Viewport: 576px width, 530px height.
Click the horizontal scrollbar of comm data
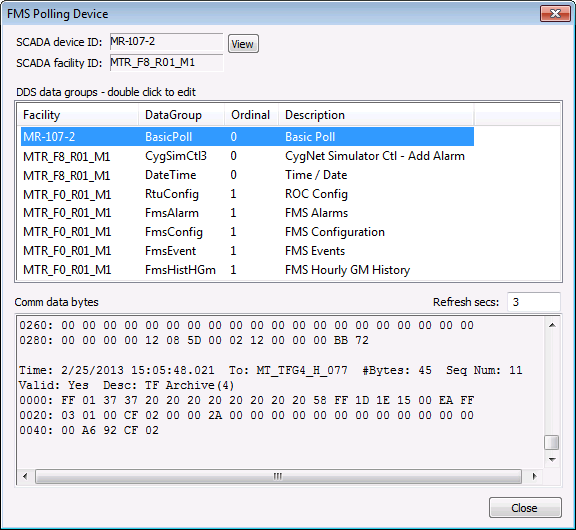[x=278, y=476]
